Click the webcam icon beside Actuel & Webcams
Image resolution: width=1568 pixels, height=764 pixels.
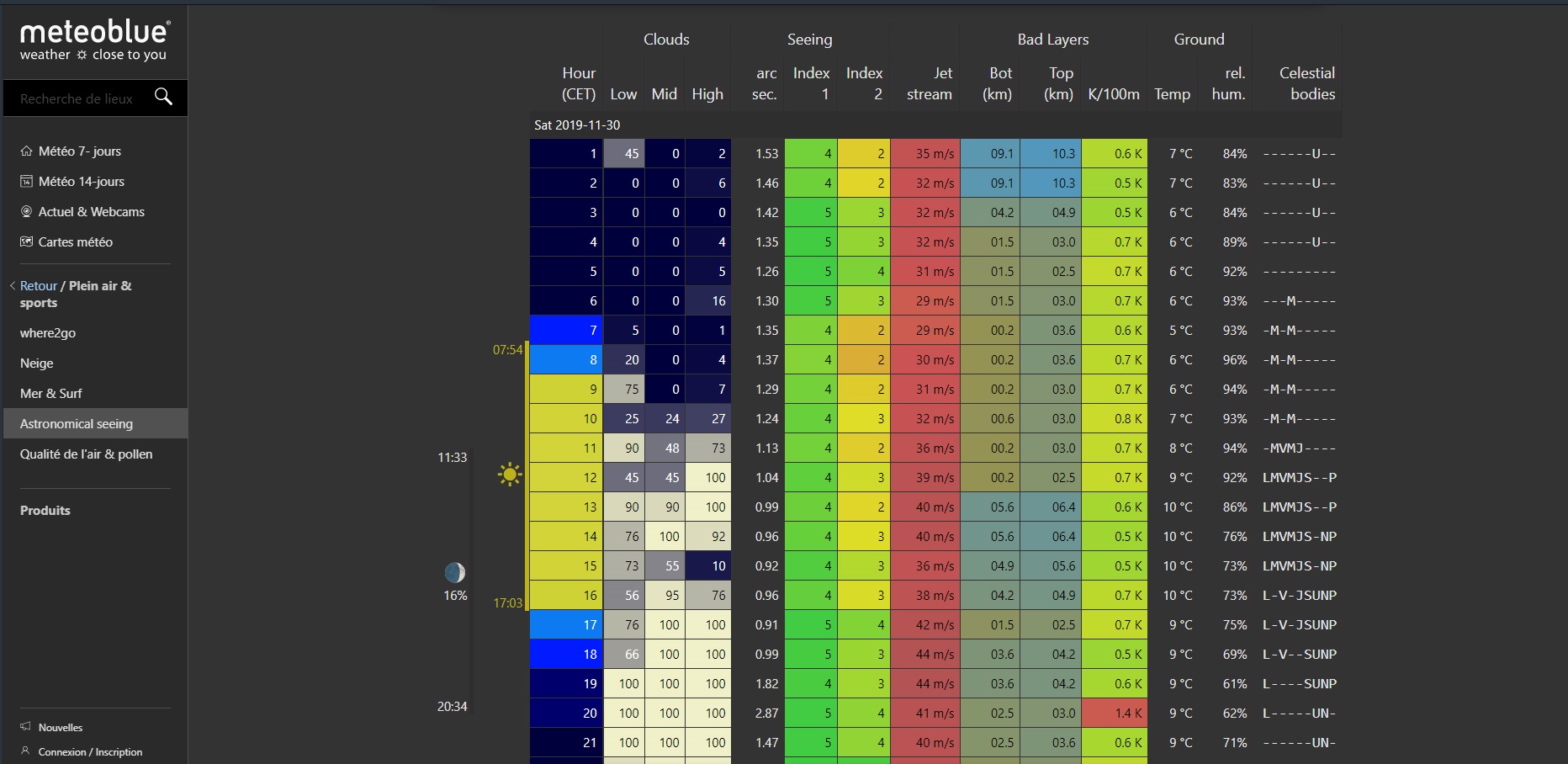point(26,212)
